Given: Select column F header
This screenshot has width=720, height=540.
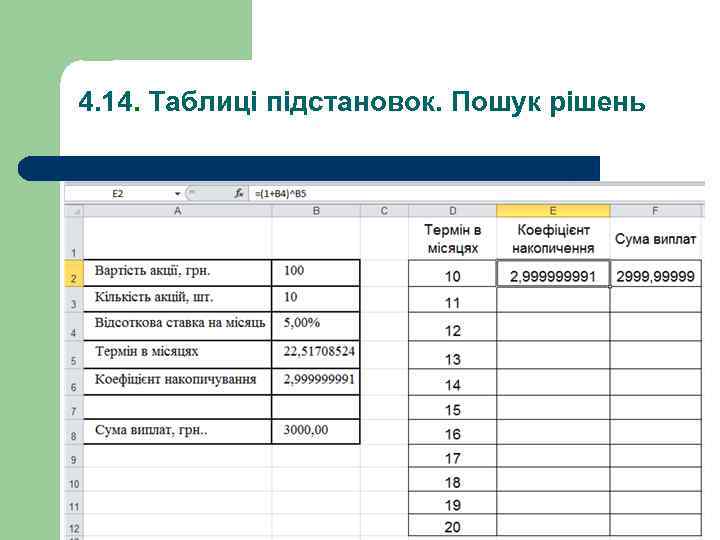Looking at the screenshot, I should [x=655, y=211].
